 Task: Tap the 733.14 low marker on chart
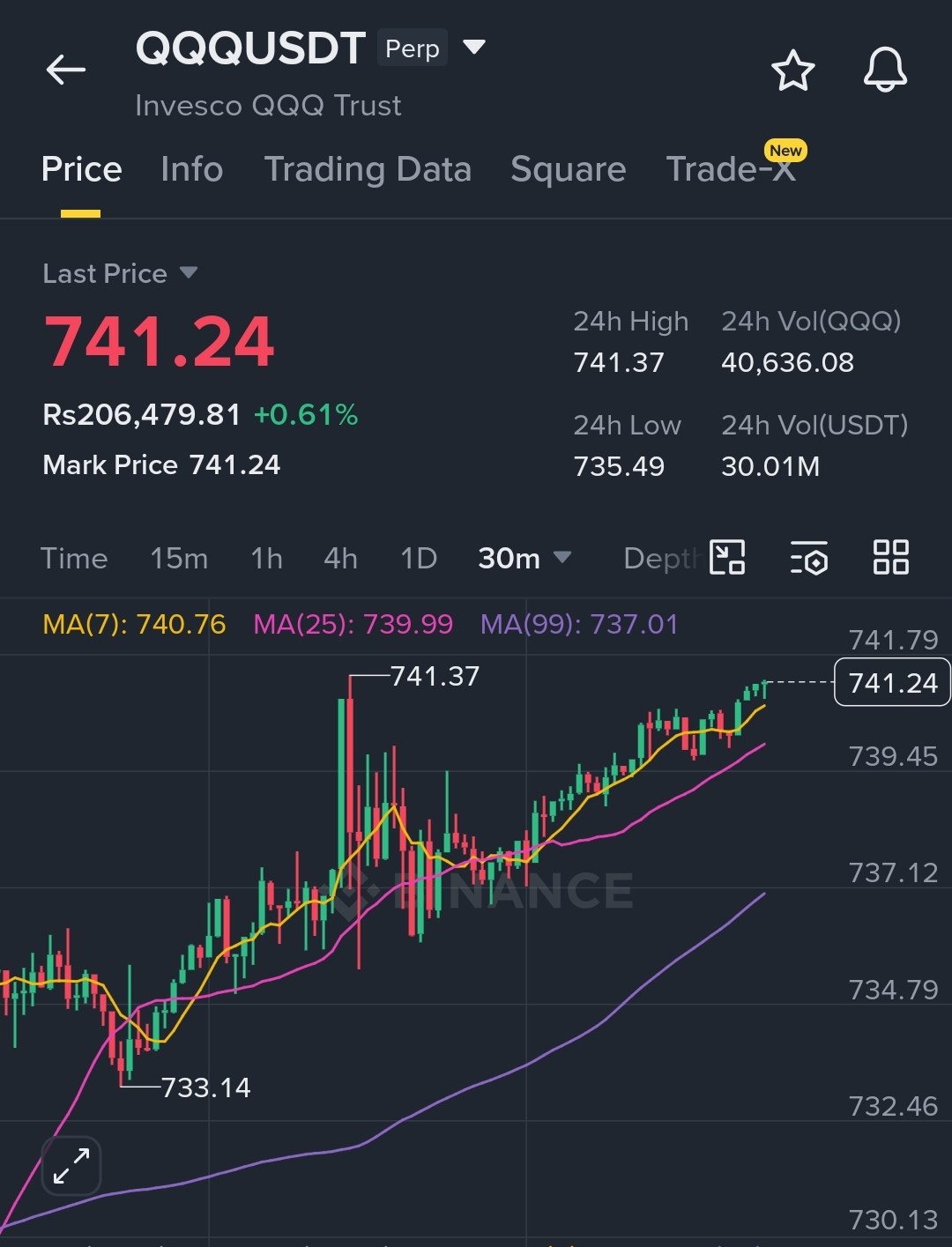pos(205,1088)
